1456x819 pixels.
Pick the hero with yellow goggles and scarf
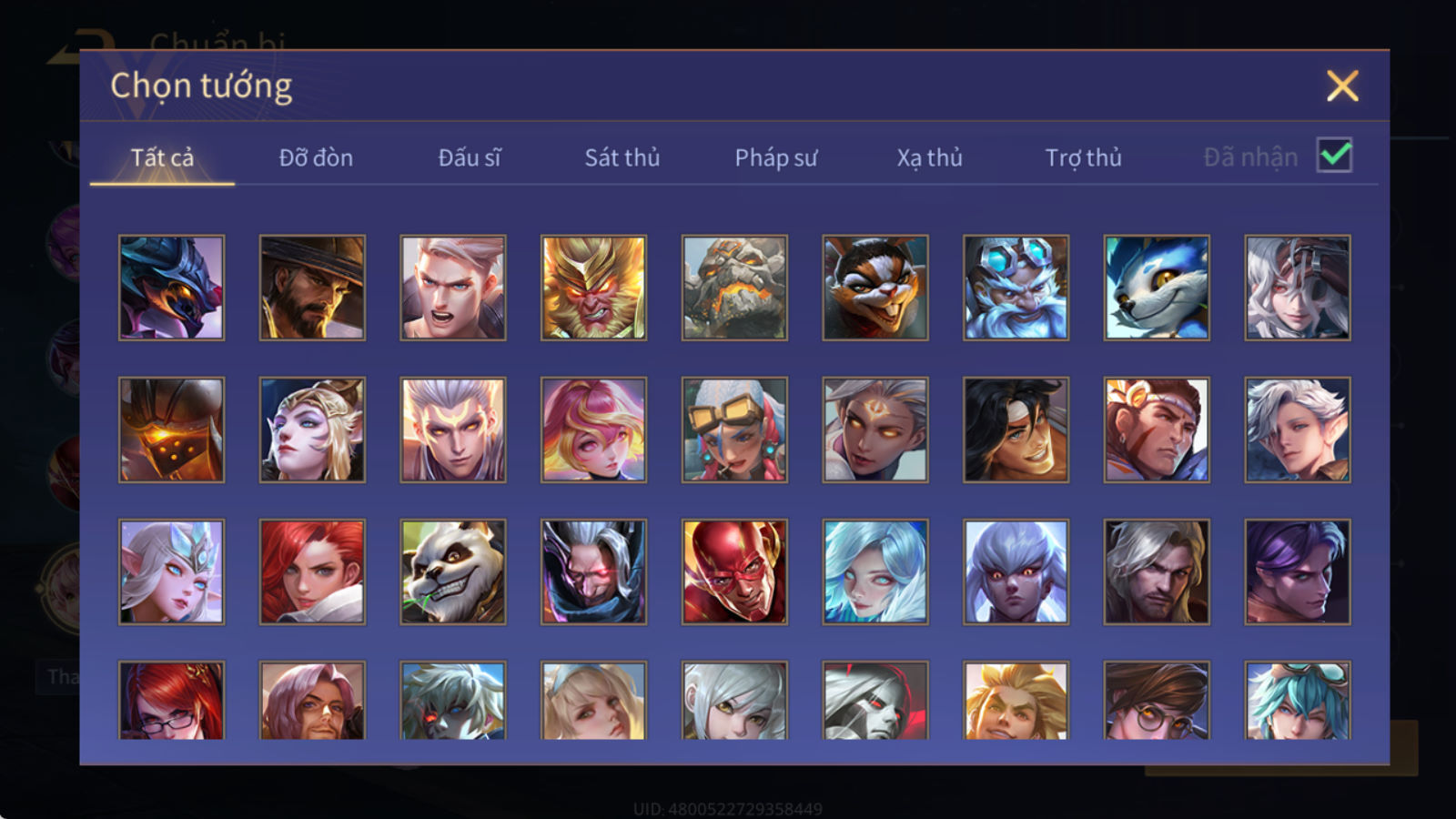coord(734,430)
